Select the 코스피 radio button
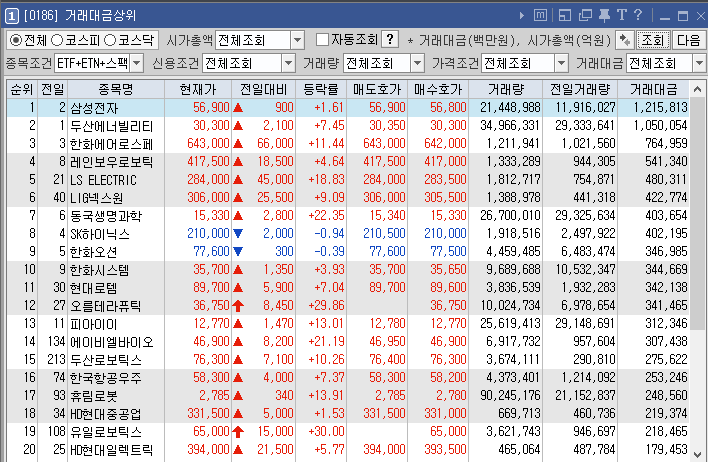Viewport: 708px width, 462px height. coord(56,40)
